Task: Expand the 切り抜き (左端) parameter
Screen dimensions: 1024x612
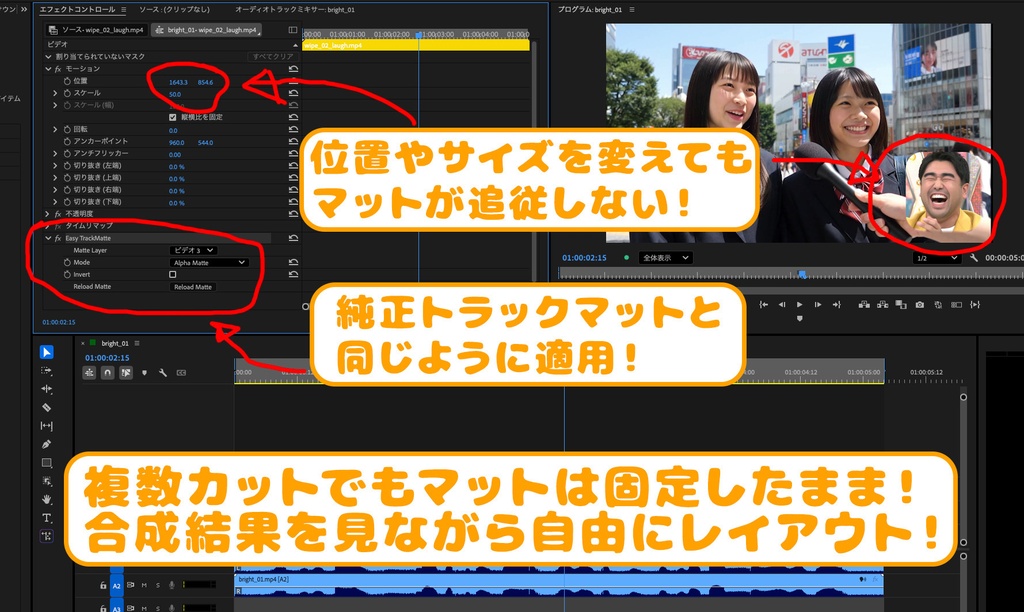Action: 55,165
